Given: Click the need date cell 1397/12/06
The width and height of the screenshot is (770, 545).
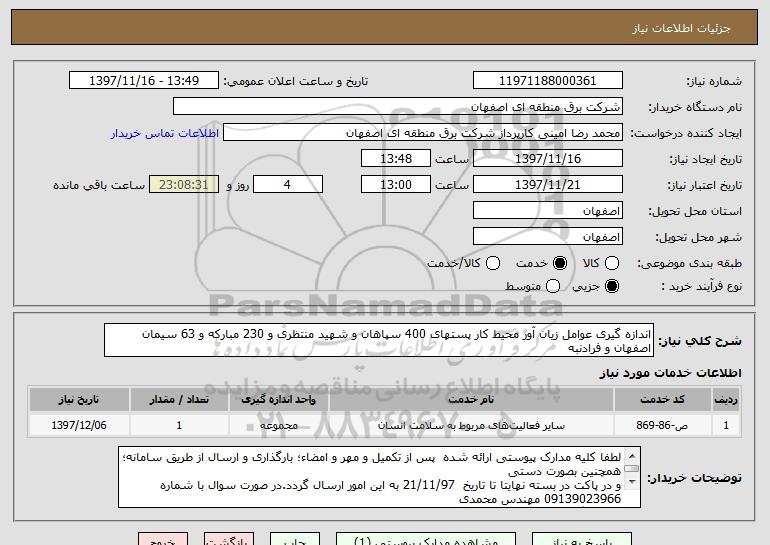Looking at the screenshot, I should click(x=79, y=425).
